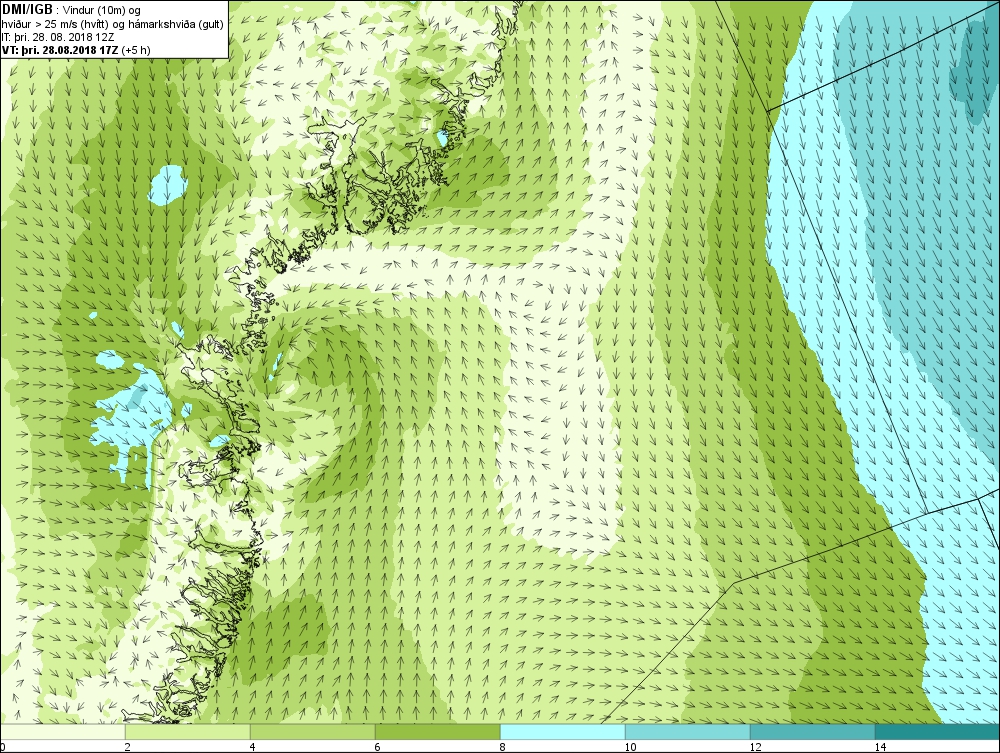The image size is (1000, 753).
Task: Click the legend value 4
Action: point(253,747)
